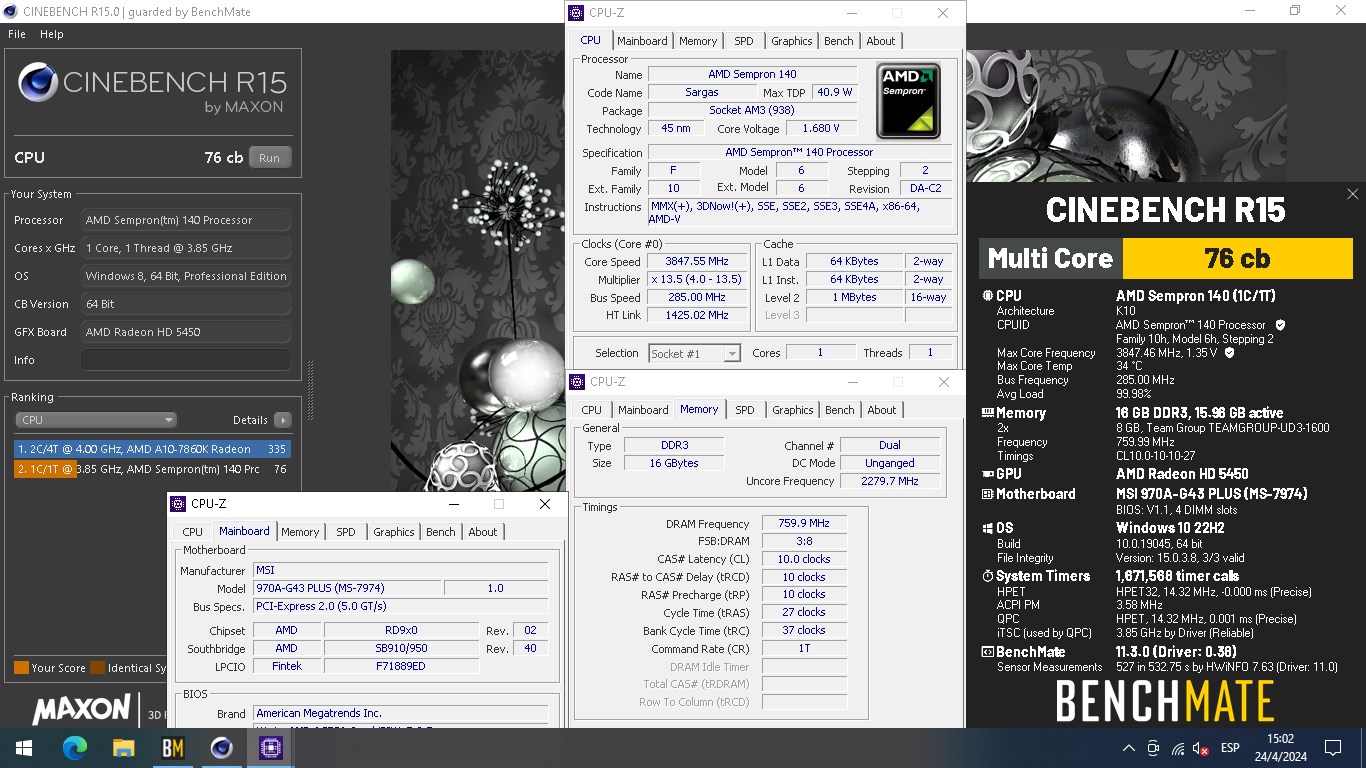Click LPCIO value F71889ED
The width and height of the screenshot is (1366, 768).
tap(401, 666)
